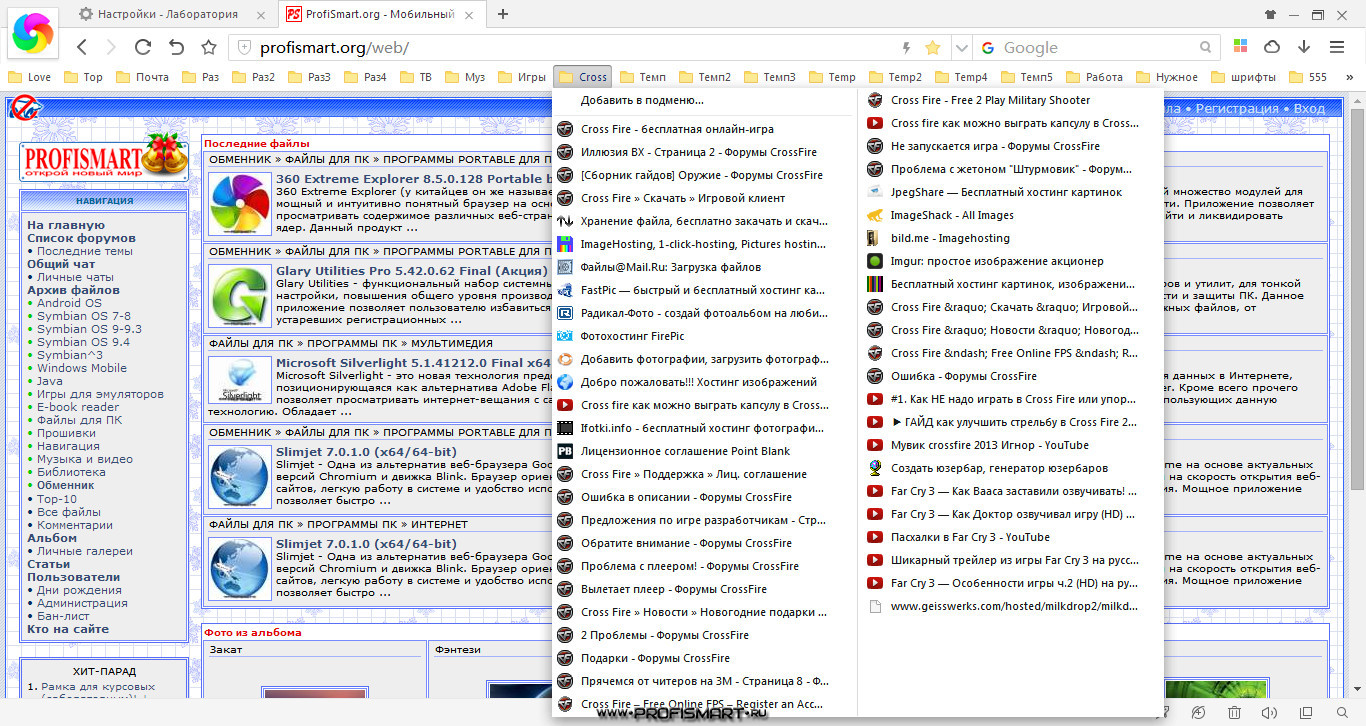Open Мувик crossfire 2013 Игнор - YouTube bookmark
Screen dimensions: 1366x726
1010,445
